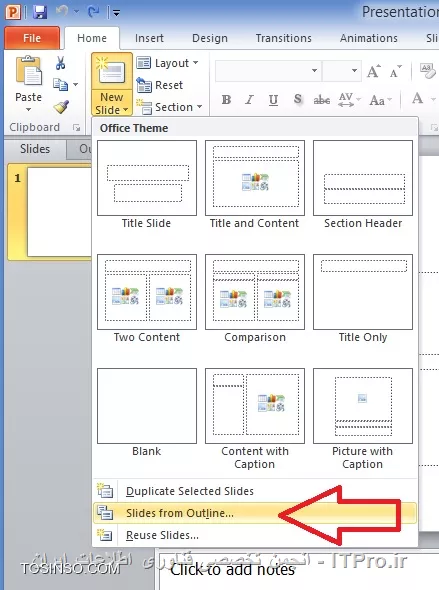The width and height of the screenshot is (439, 590).
Task: Click the font size combo box
Action: tap(342, 71)
